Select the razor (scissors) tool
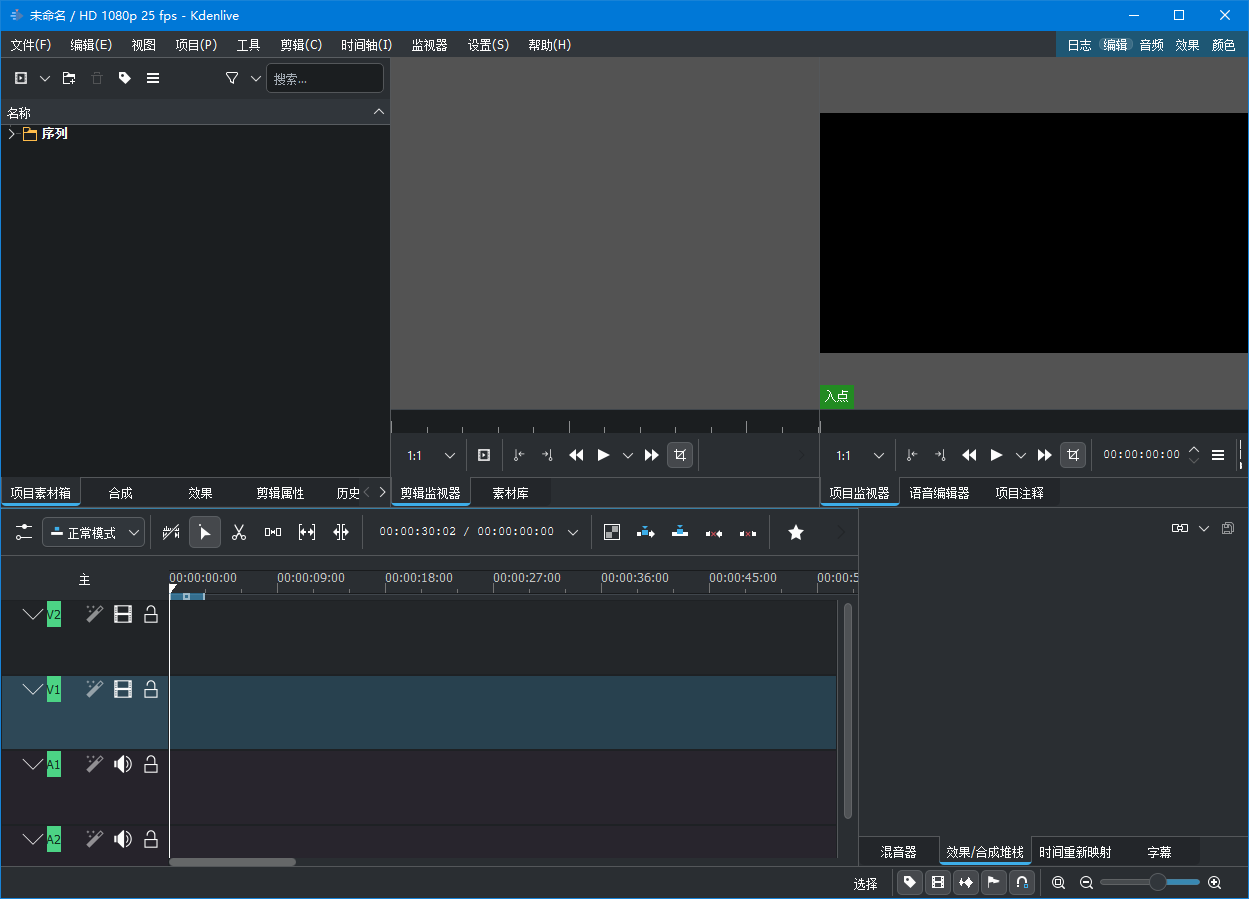The height and width of the screenshot is (899, 1249). (x=239, y=533)
